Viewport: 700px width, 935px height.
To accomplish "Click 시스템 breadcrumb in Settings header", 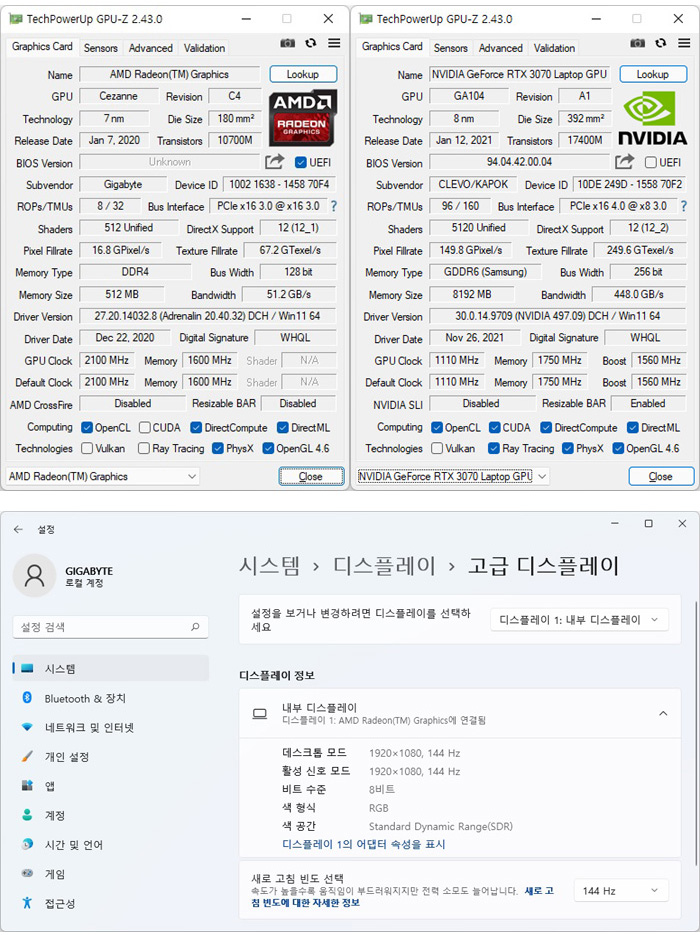I will coord(270,565).
